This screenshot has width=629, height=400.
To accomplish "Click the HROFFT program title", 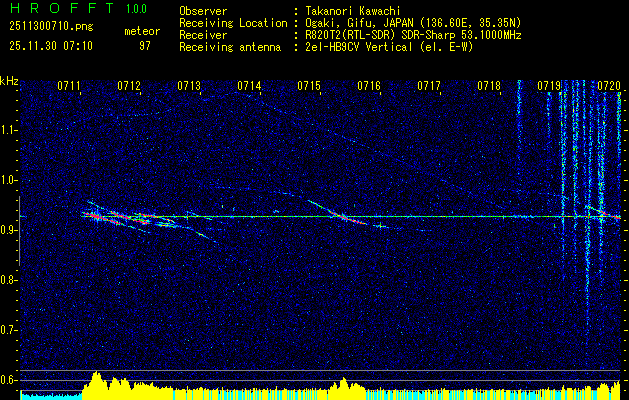I will pyautogui.click(x=62, y=8).
